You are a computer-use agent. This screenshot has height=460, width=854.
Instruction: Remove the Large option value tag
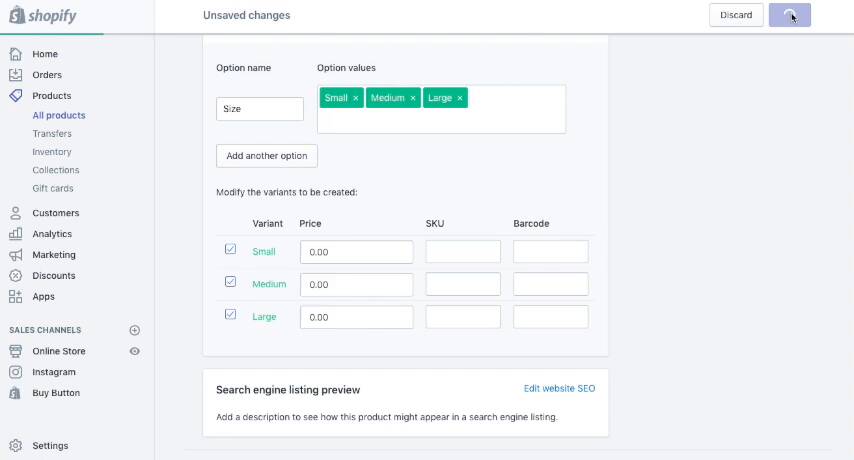pos(460,98)
